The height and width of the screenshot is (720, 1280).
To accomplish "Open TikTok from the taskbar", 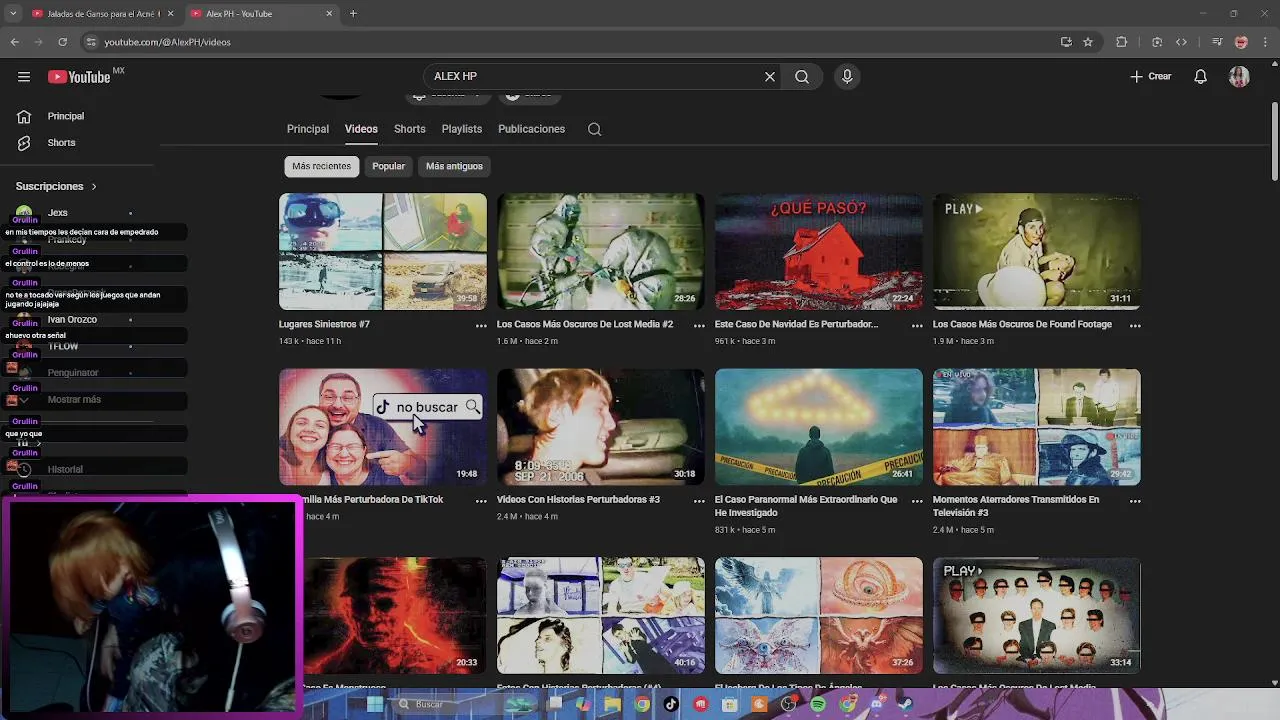I will click(x=671, y=704).
